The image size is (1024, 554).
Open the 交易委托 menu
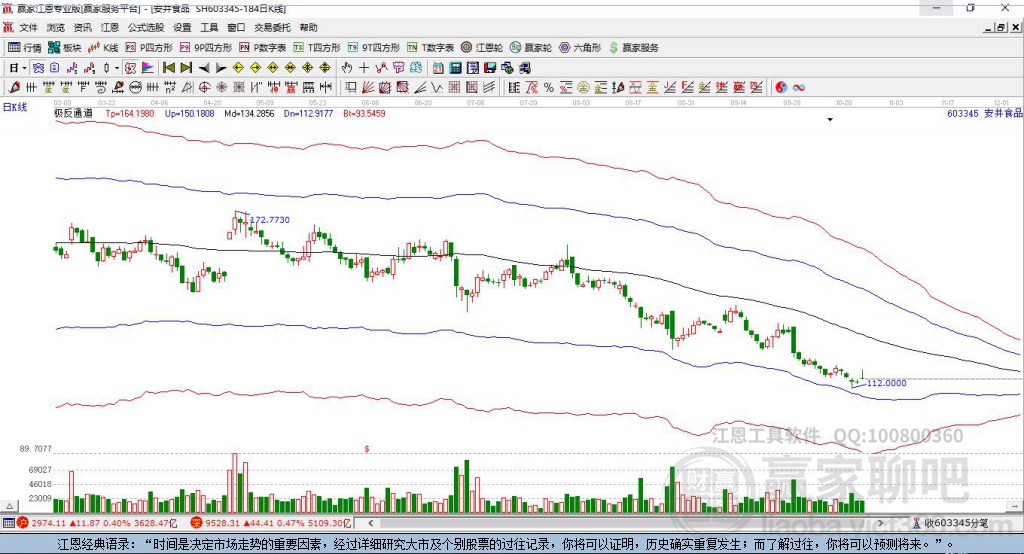[x=272, y=27]
